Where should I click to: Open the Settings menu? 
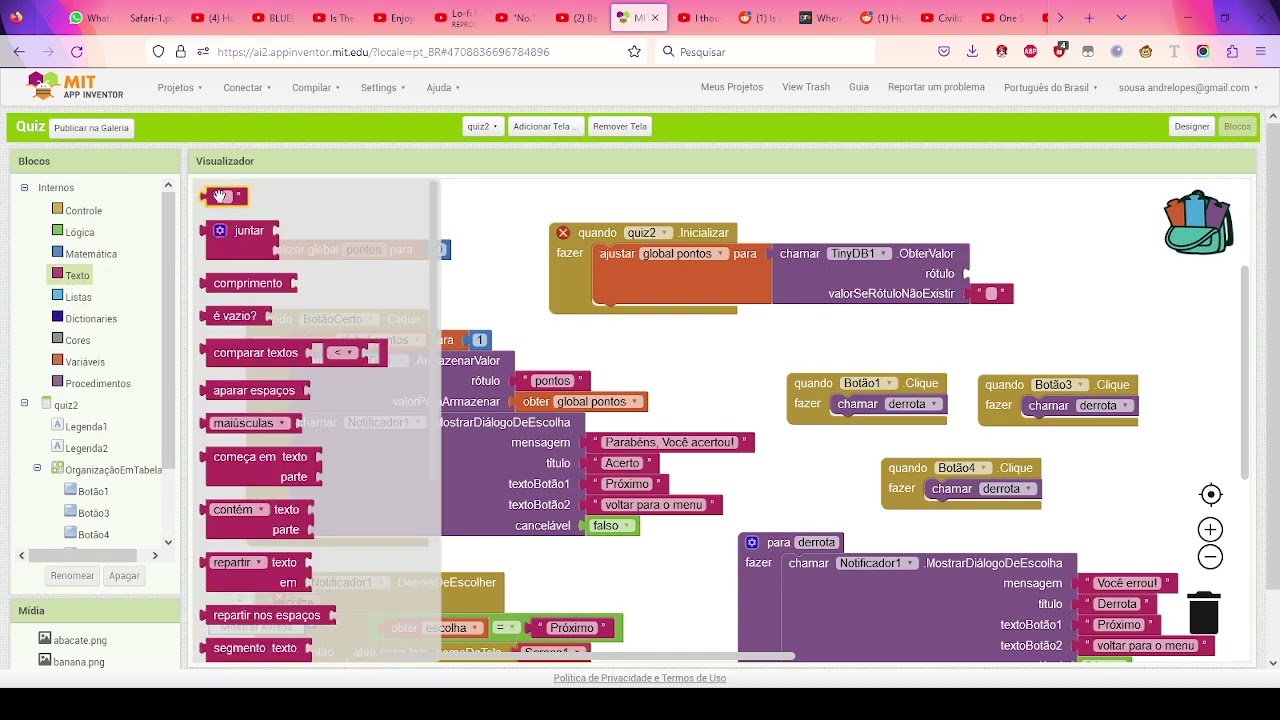pos(383,87)
